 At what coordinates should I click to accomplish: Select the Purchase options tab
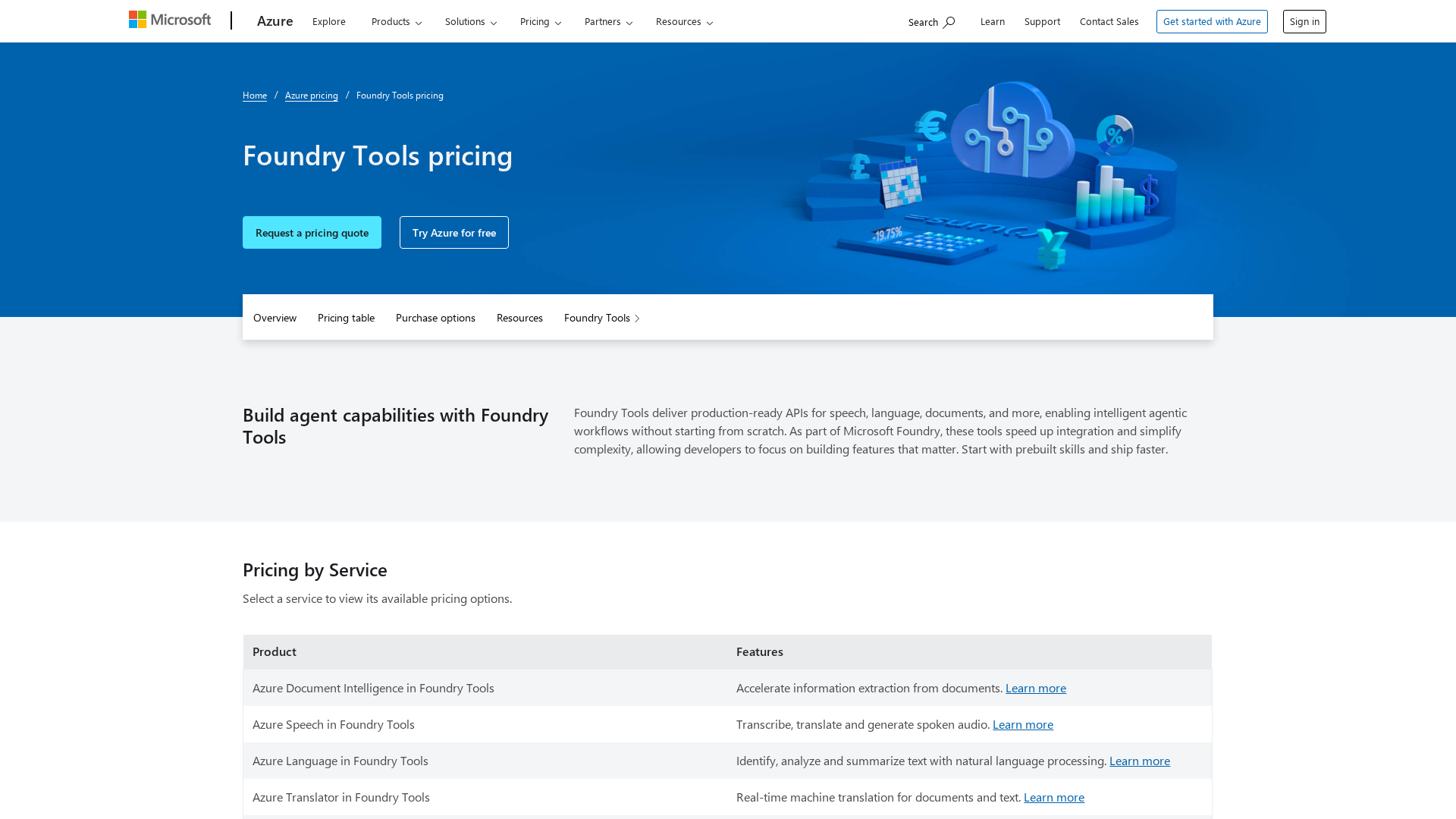435,318
